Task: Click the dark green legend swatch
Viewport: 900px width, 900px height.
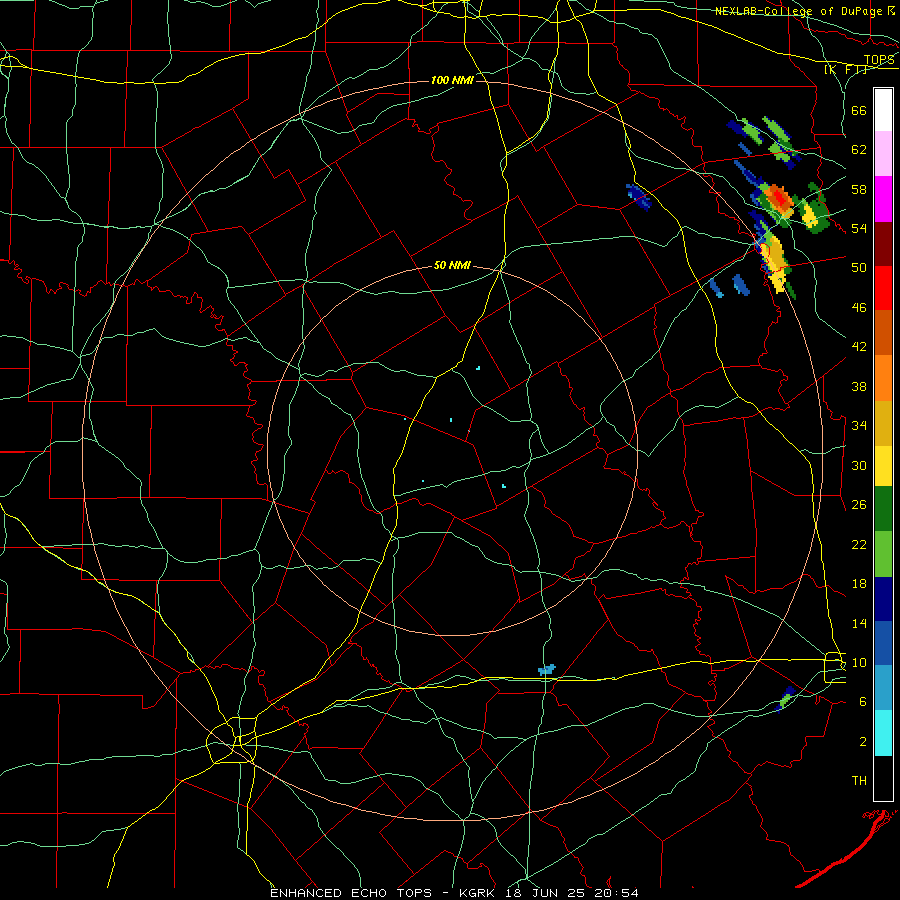Action: pyautogui.click(x=883, y=509)
